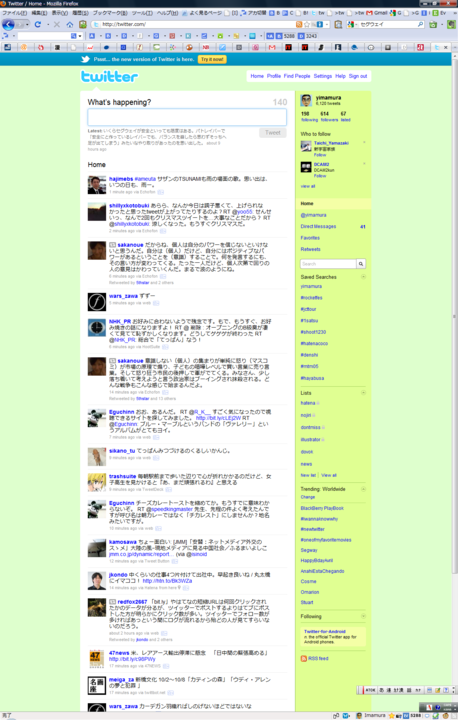The height and width of the screenshot is (720, 458).
Task: Click Change under Trending Worldwide
Action: click(308, 497)
